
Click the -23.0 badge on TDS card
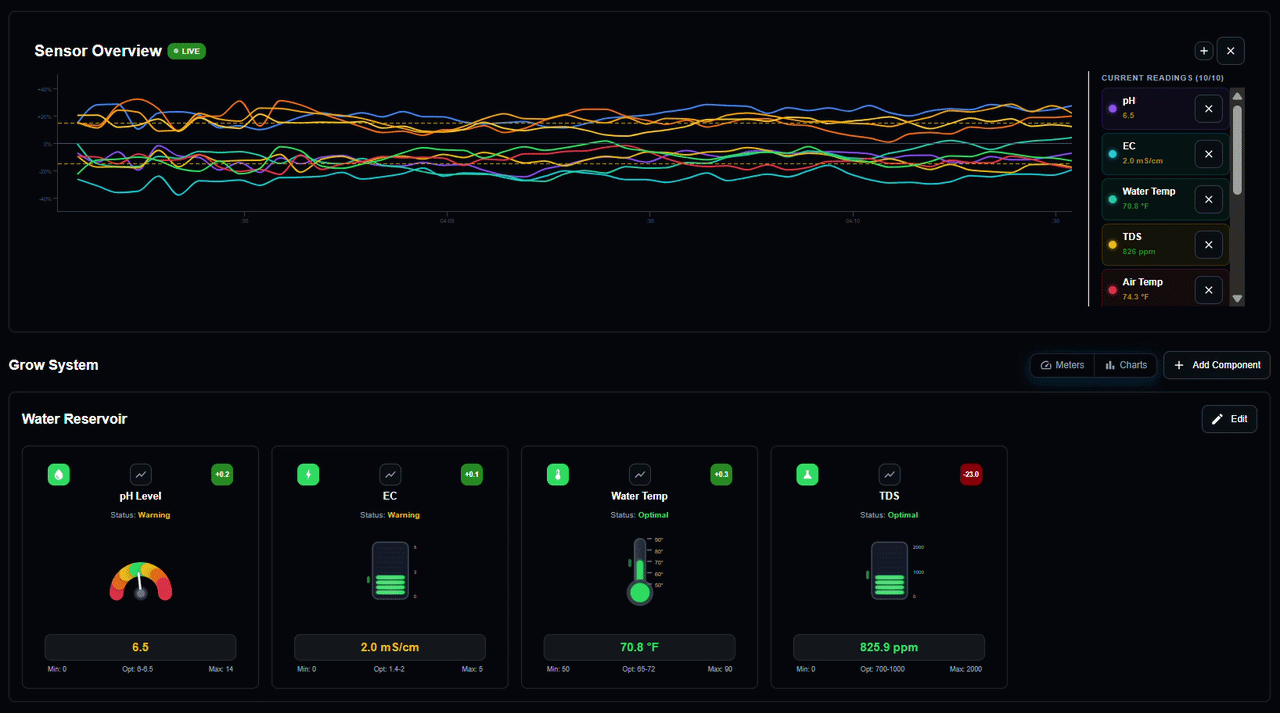(970, 474)
